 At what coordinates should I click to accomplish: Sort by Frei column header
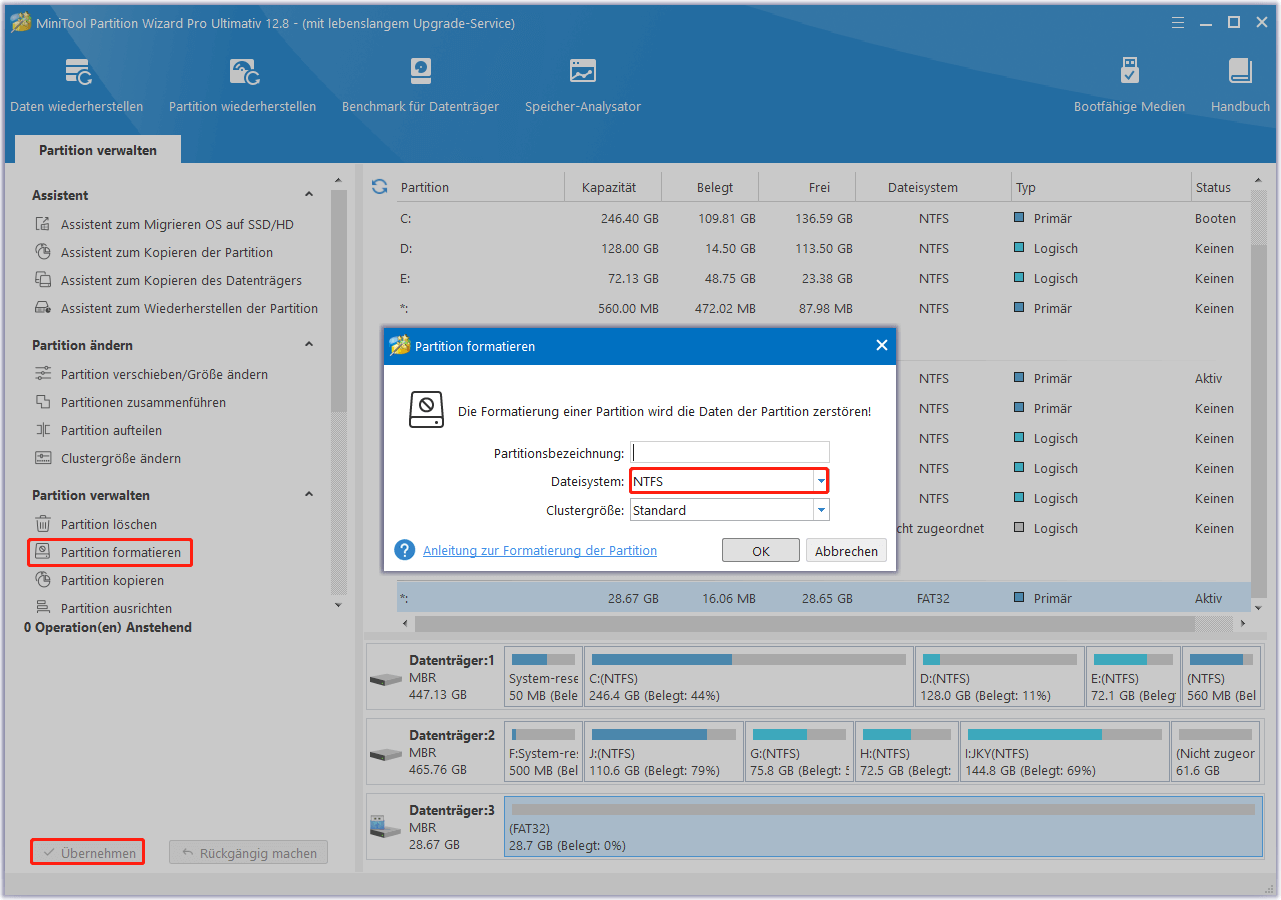pyautogui.click(x=819, y=187)
